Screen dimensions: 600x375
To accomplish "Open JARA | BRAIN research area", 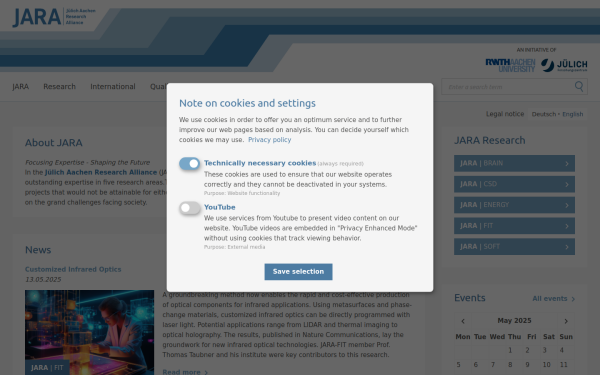I will coord(514,163).
